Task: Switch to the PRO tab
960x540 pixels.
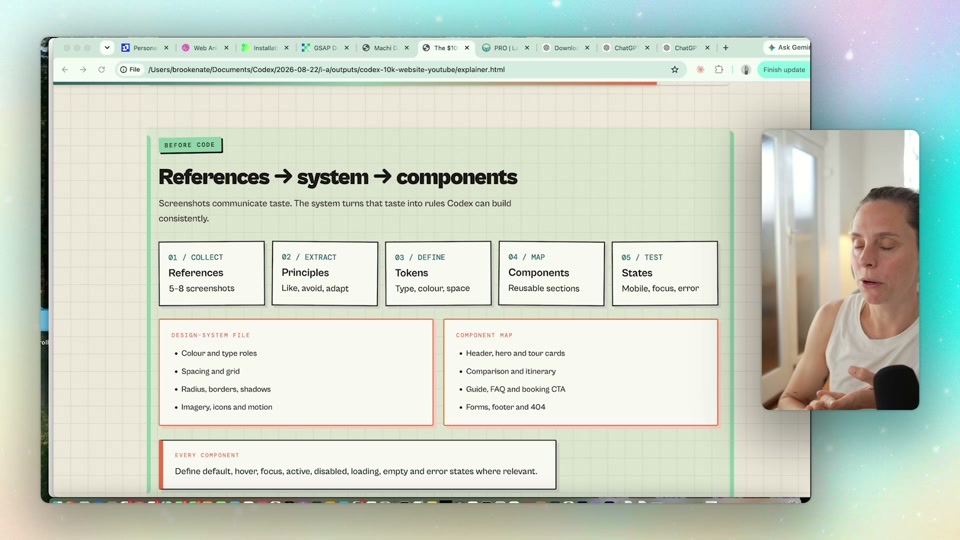Action: (x=500, y=48)
